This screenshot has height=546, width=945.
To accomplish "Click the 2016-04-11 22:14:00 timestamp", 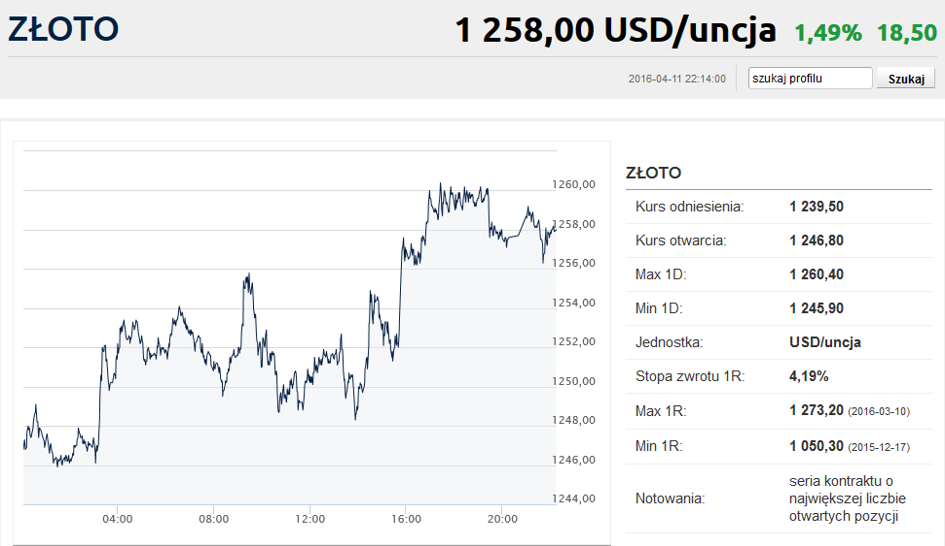I will pos(677,79).
